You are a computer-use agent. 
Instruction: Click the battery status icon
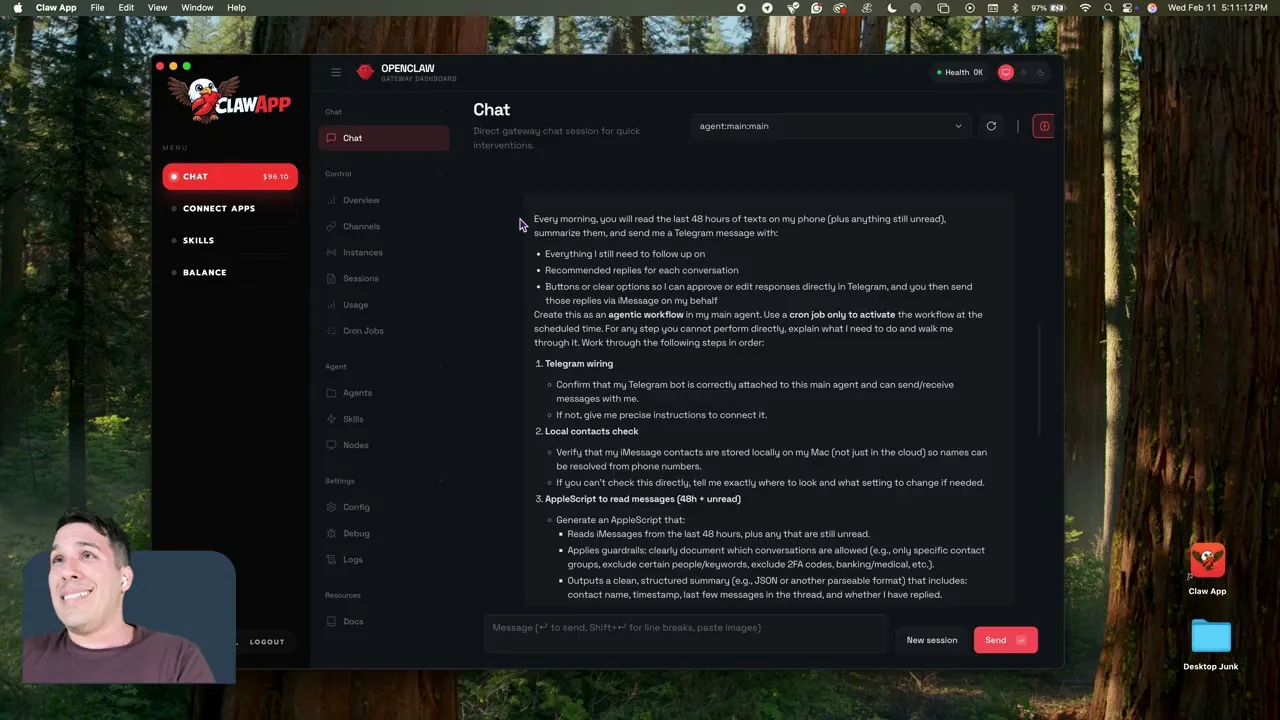click(1059, 8)
